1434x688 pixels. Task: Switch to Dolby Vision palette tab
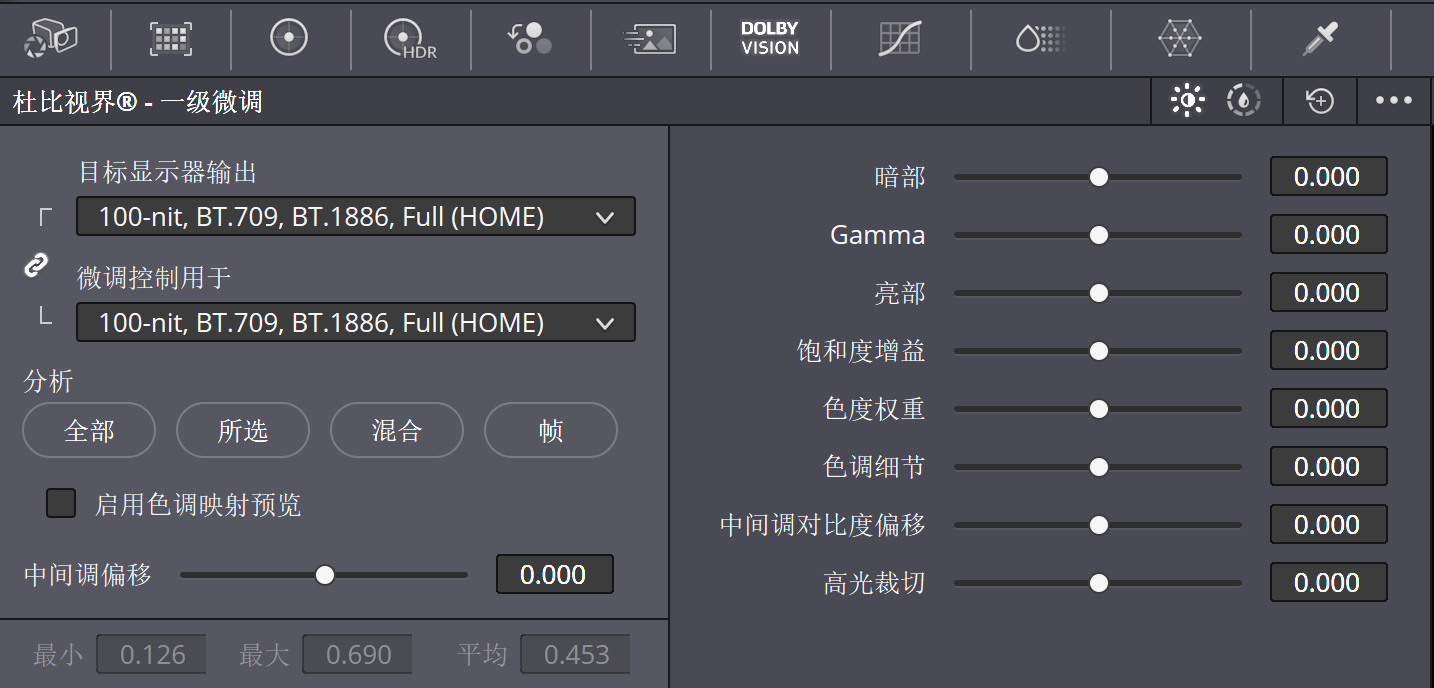(x=770, y=38)
